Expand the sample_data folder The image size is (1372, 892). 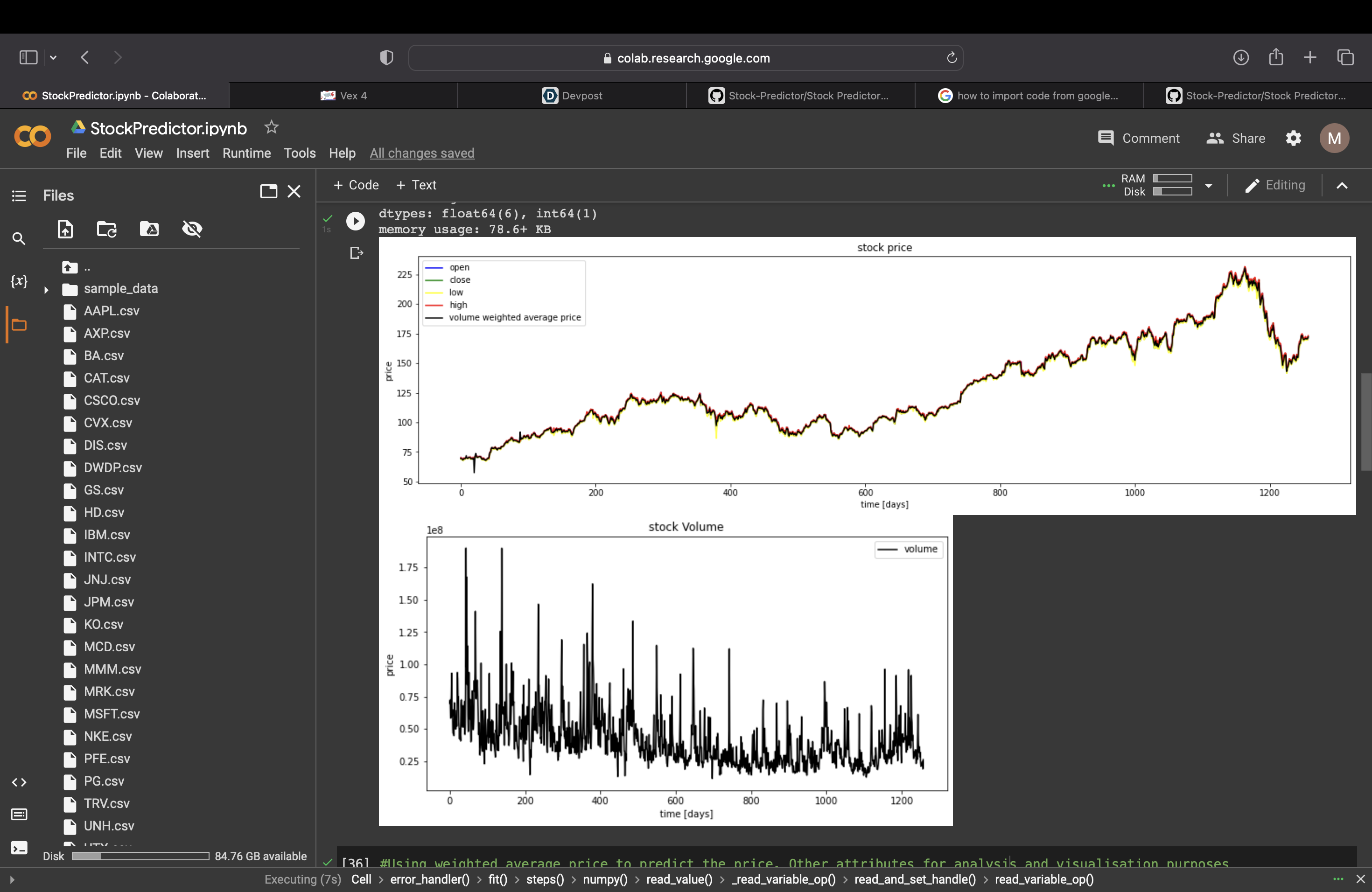point(46,289)
